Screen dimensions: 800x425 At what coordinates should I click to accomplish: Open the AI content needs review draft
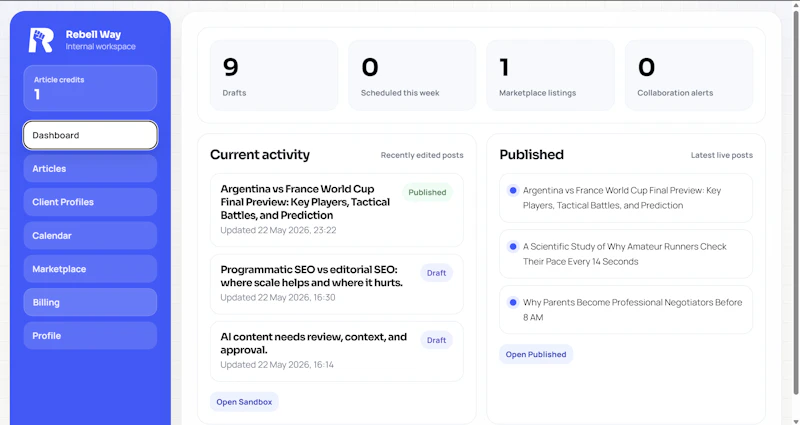pos(337,351)
